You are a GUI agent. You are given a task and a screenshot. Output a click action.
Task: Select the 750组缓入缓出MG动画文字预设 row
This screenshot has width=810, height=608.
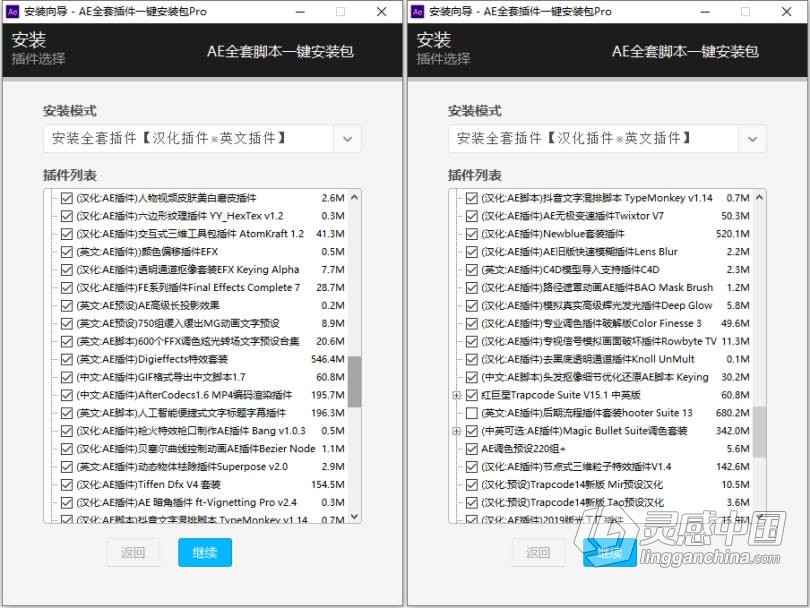(x=203, y=323)
